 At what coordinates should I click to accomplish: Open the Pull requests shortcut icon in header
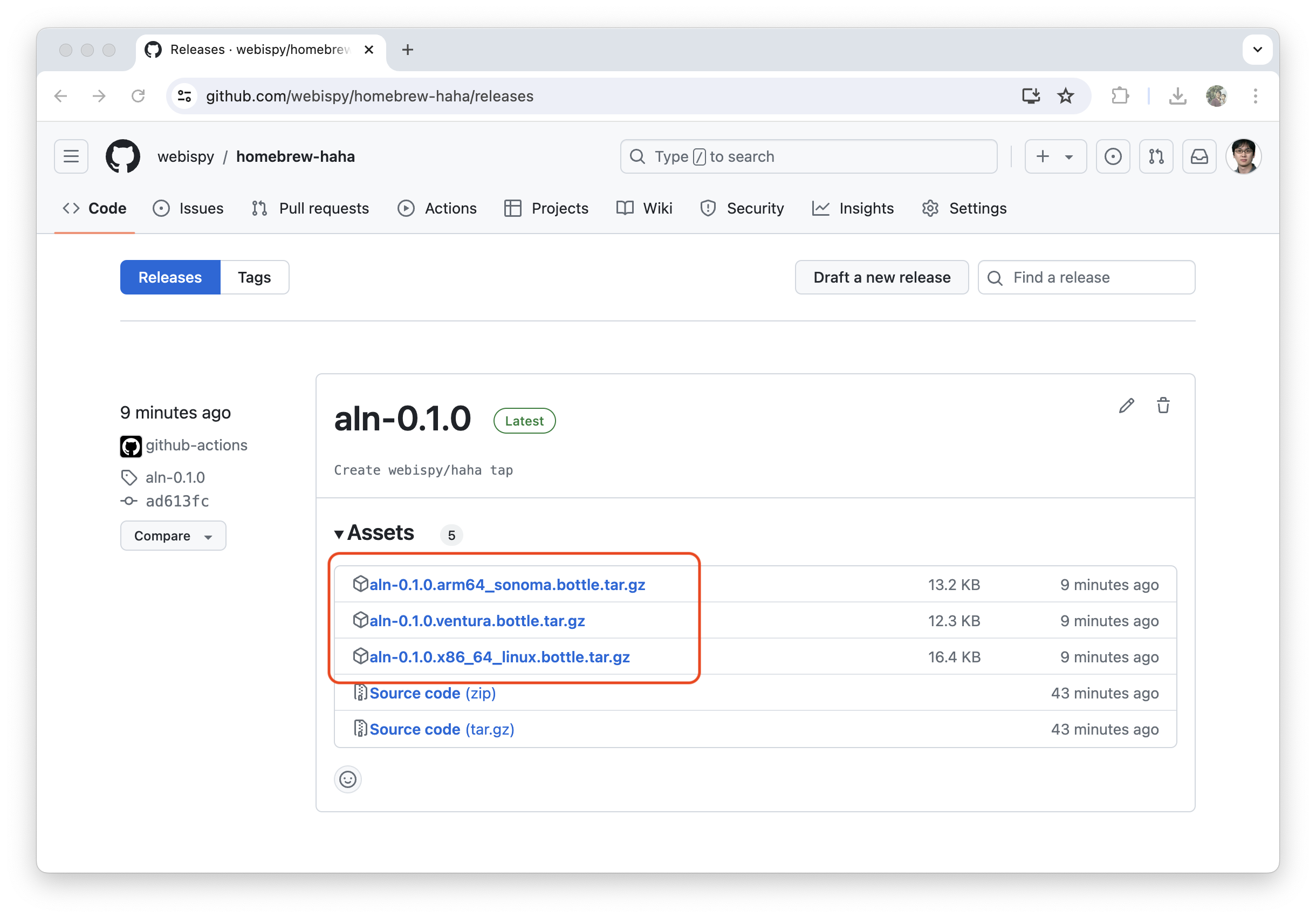1156,156
